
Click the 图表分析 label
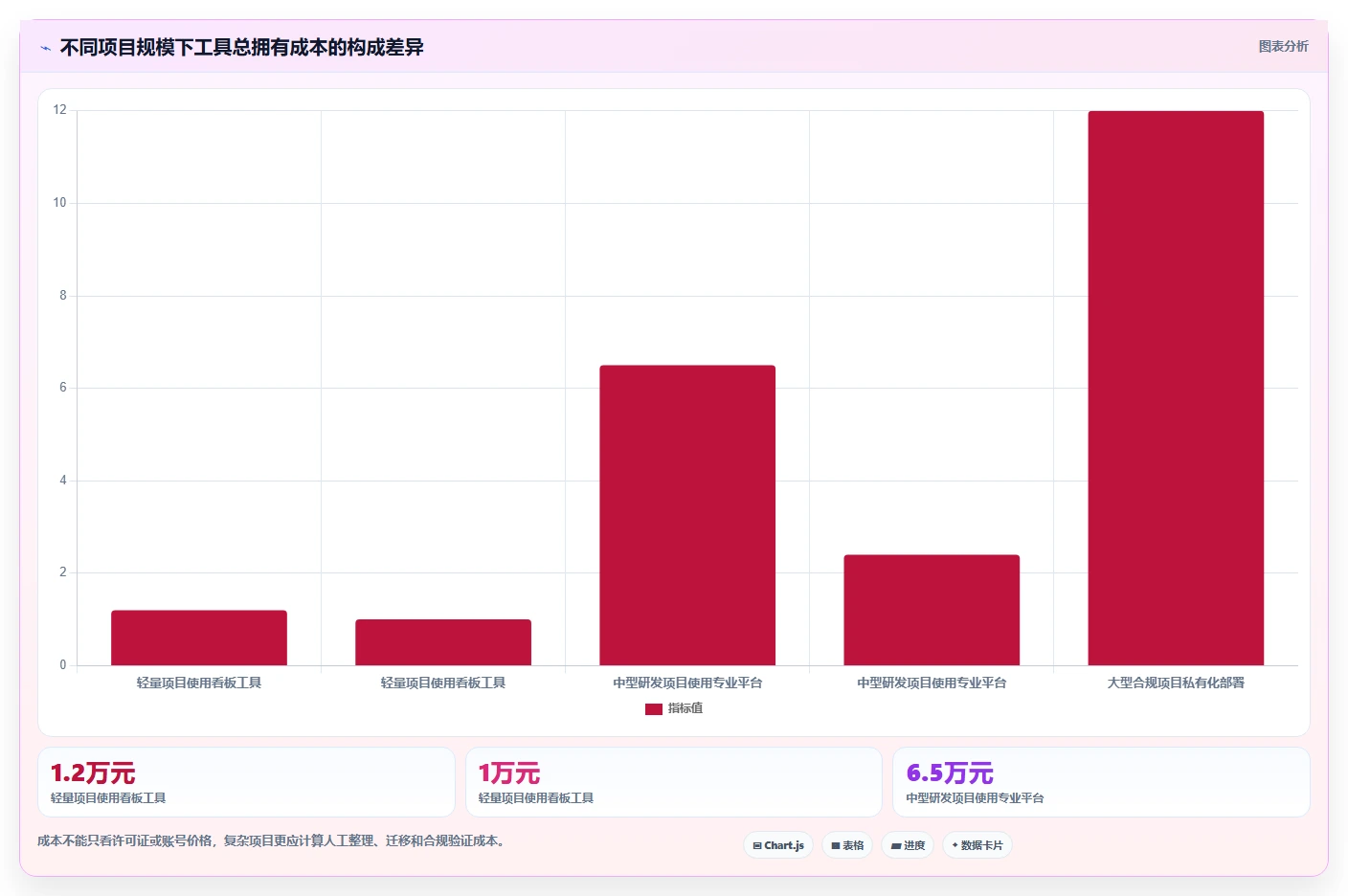[x=1283, y=46]
